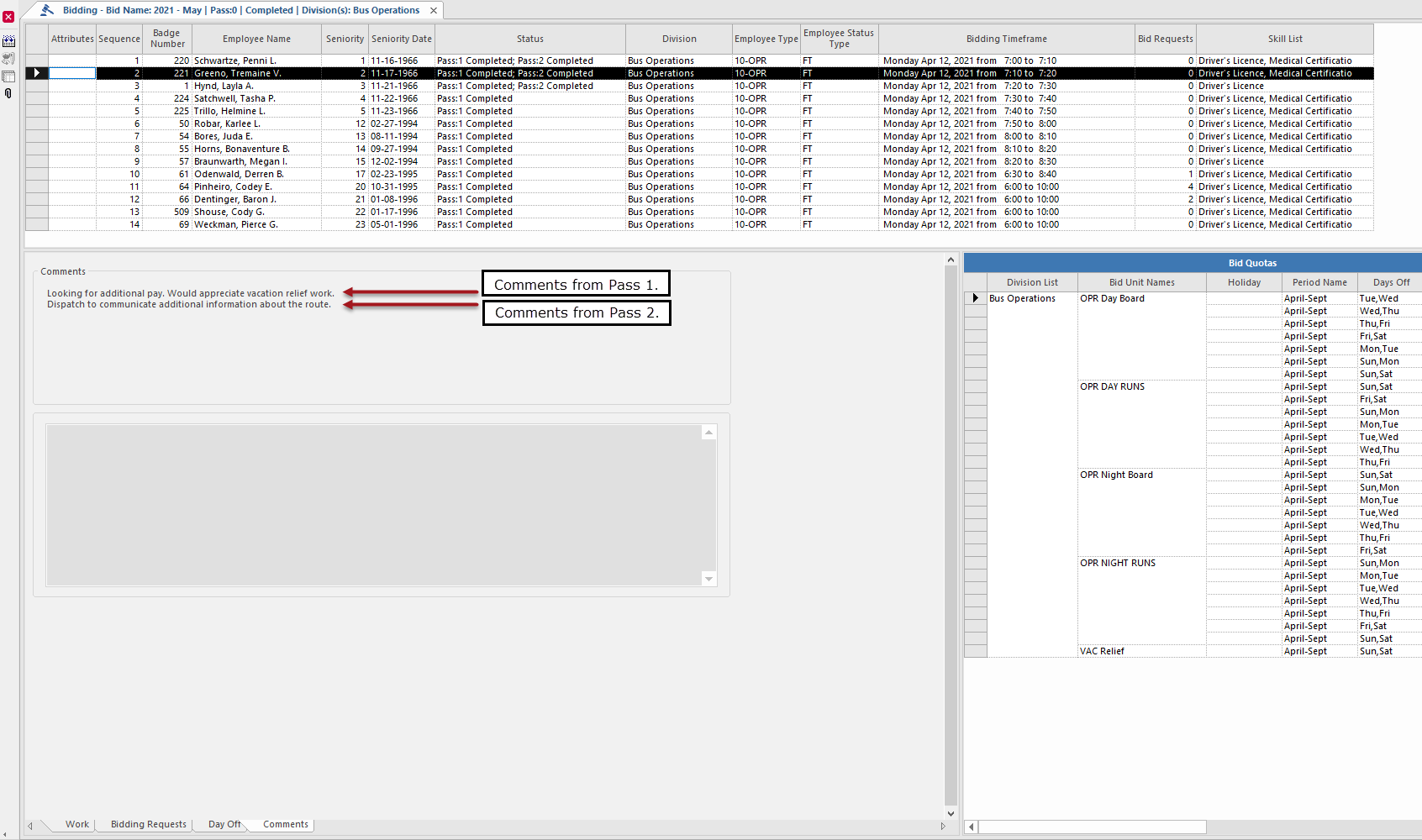Screen dimensions: 1422x840
Task: Click the Bus Operations row expander arrow
Action: pos(975,298)
